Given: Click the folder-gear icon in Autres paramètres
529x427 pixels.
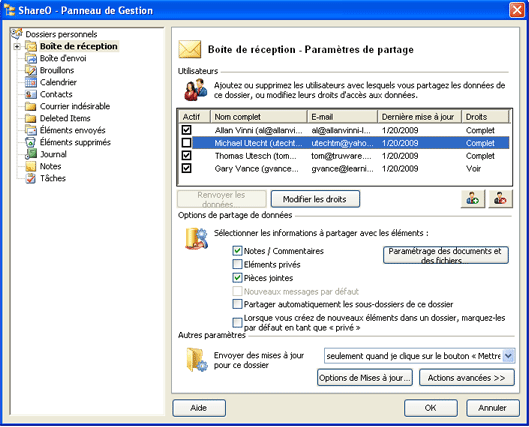Looking at the screenshot, I should click(x=197, y=360).
